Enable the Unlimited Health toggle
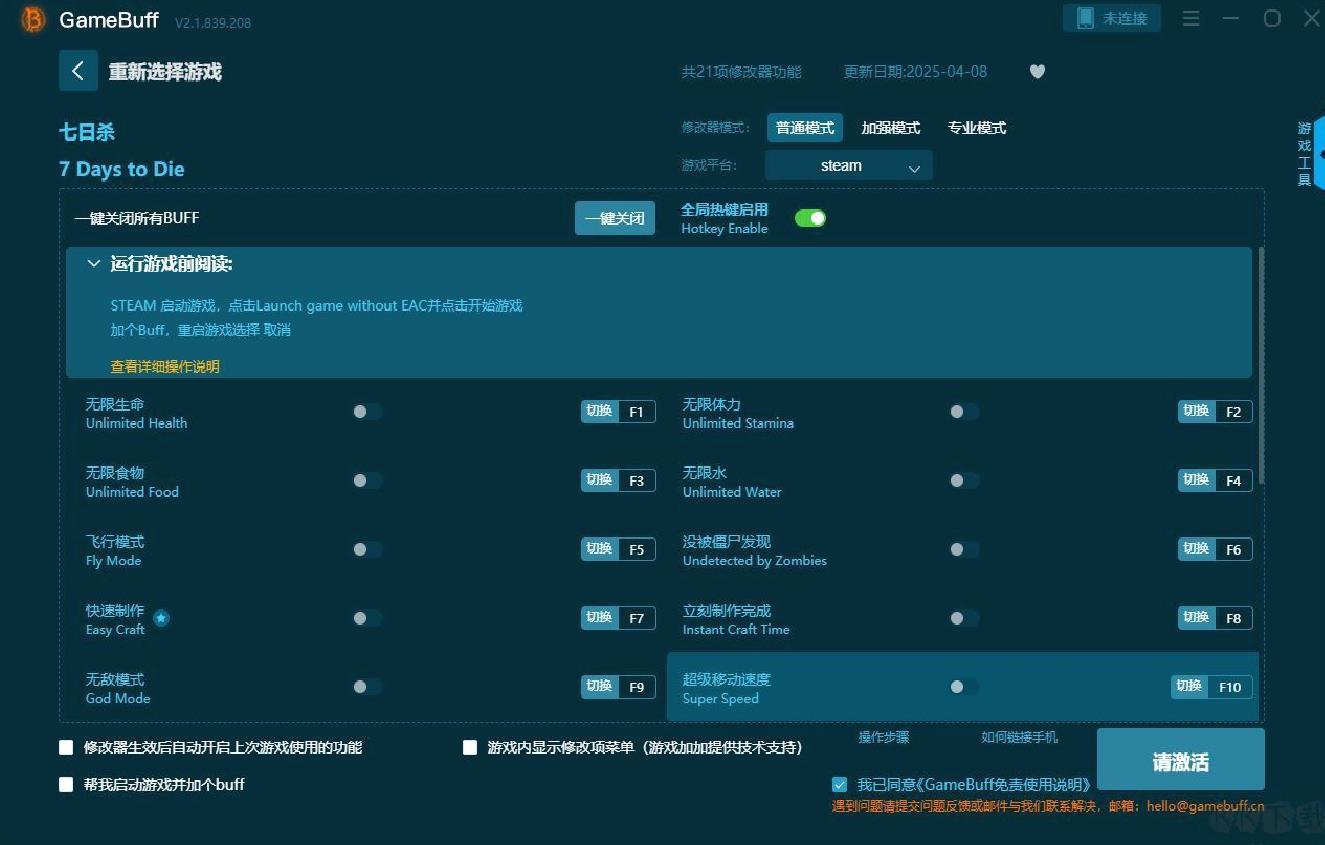Image resolution: width=1325 pixels, height=845 pixels. click(367, 411)
